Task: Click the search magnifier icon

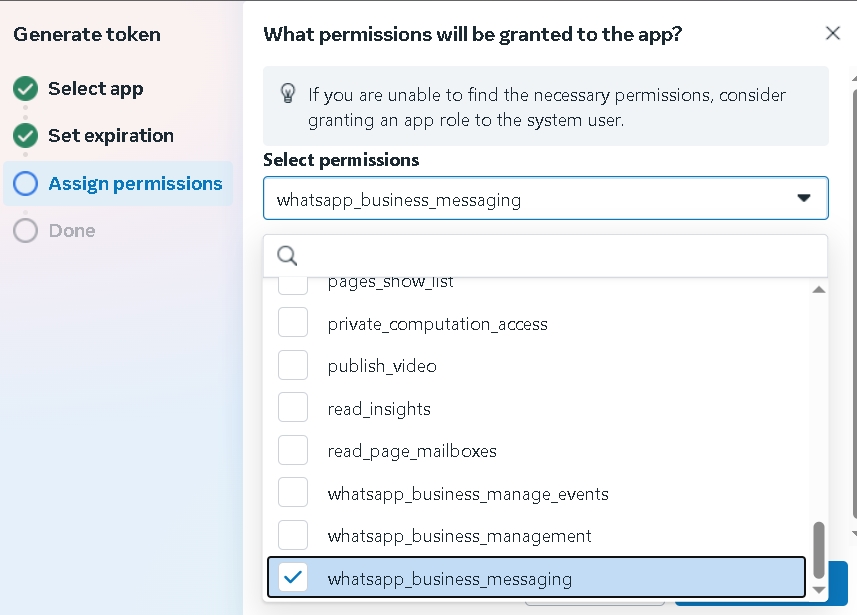Action: [x=287, y=256]
